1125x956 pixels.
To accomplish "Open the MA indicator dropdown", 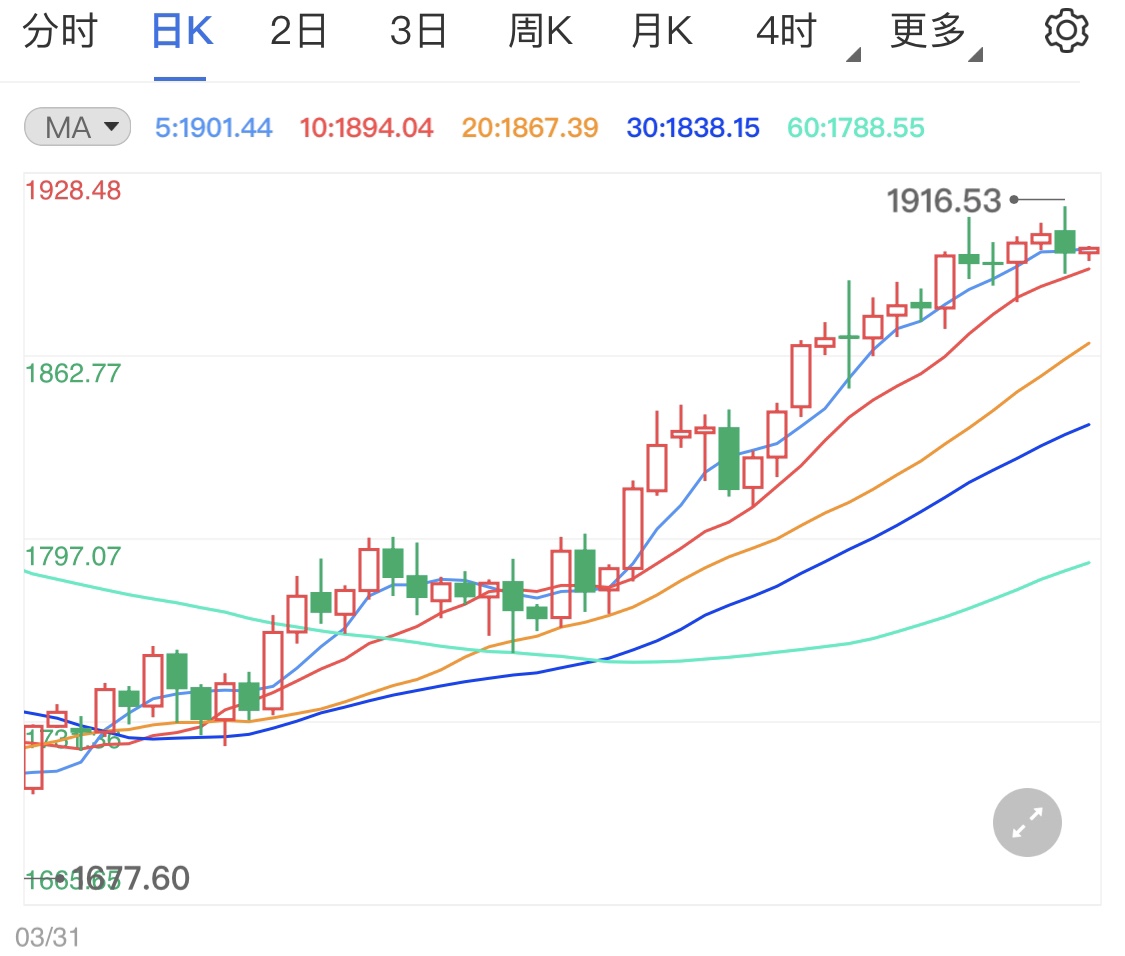I will 77,127.
